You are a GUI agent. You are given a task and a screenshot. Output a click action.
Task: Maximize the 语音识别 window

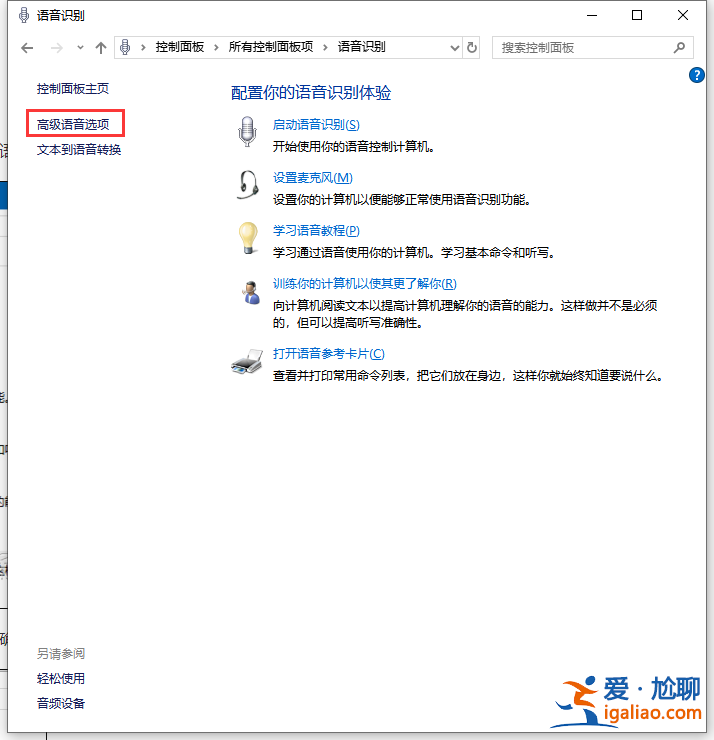click(637, 15)
